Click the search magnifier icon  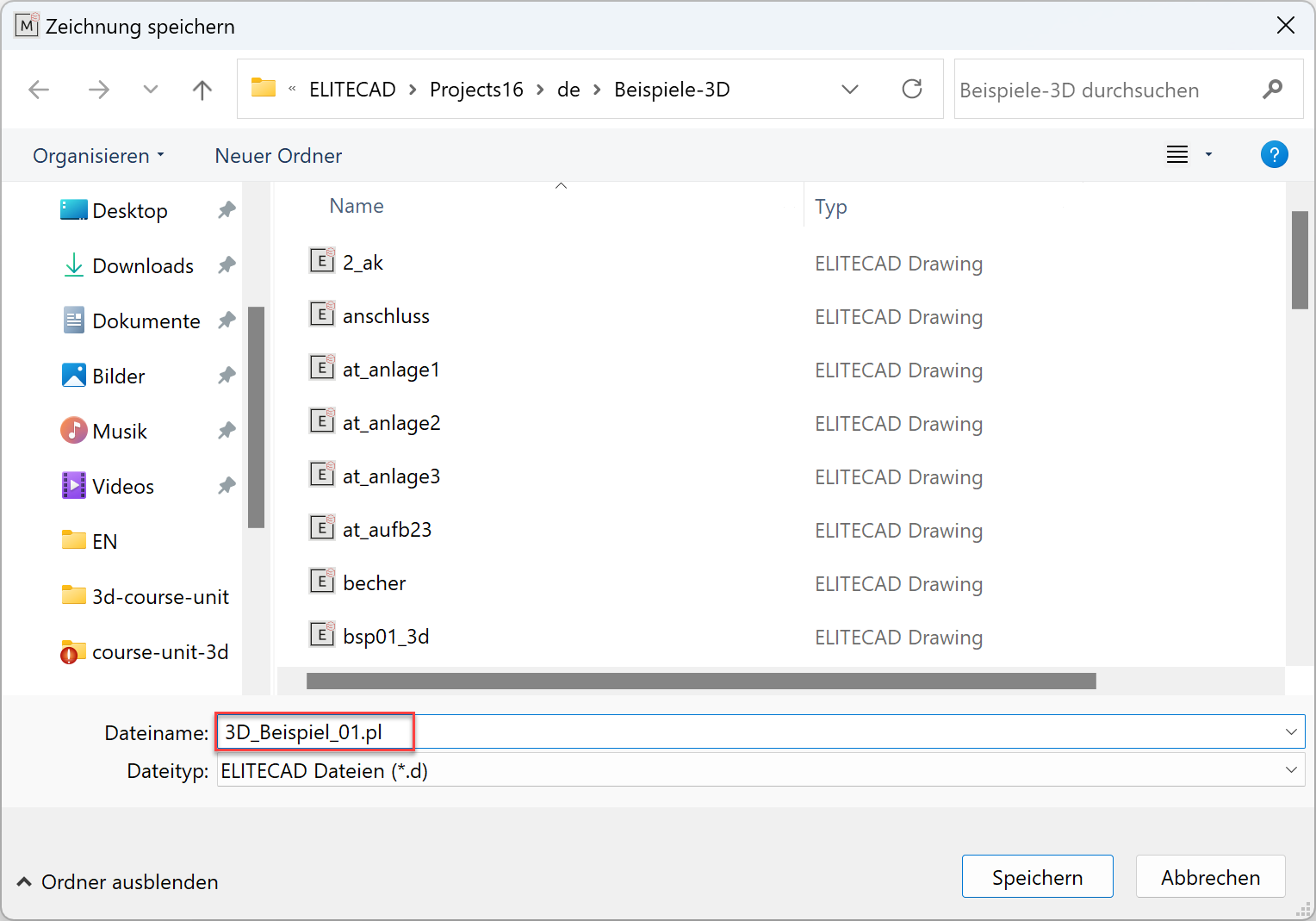1272,90
